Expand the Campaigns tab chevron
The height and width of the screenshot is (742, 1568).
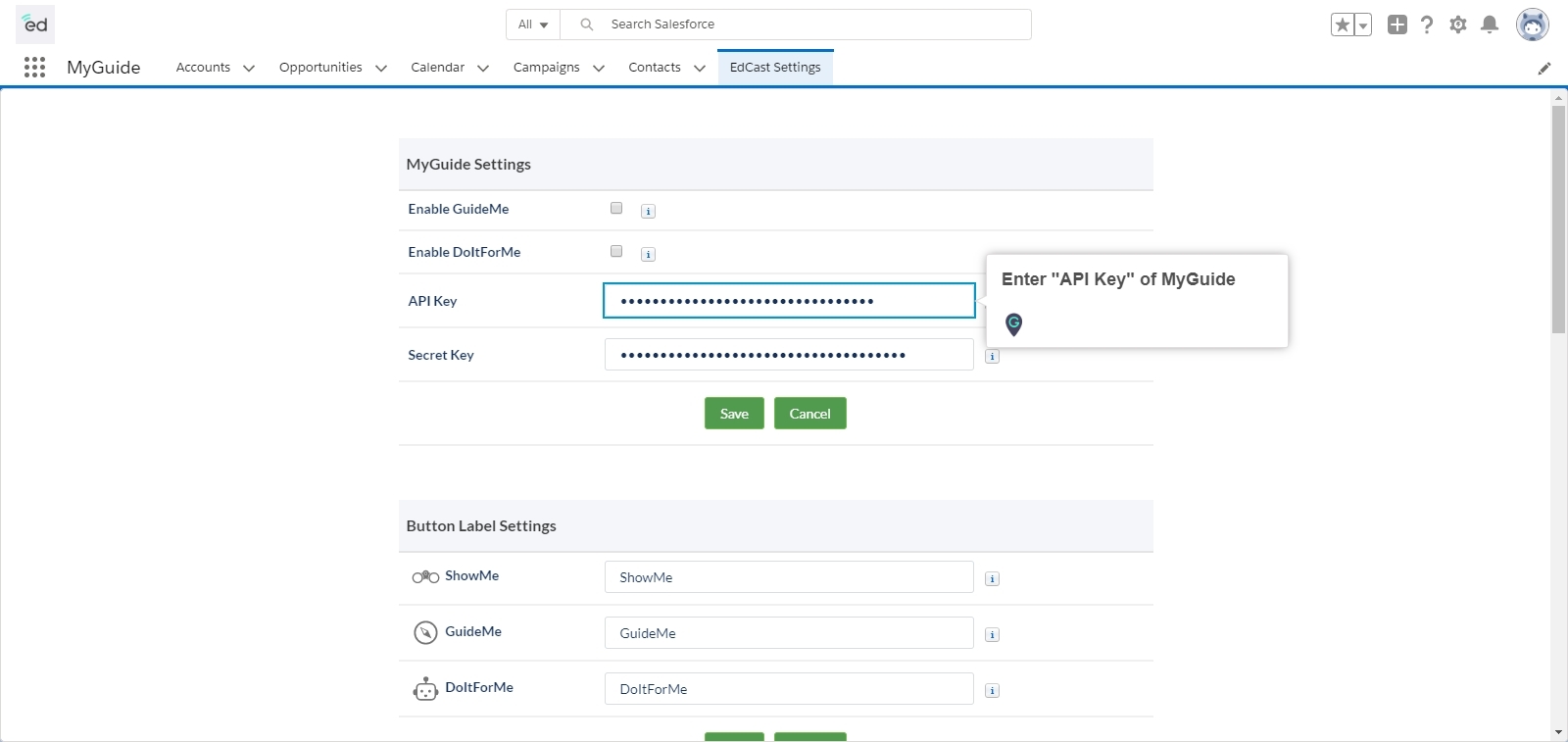[599, 68]
